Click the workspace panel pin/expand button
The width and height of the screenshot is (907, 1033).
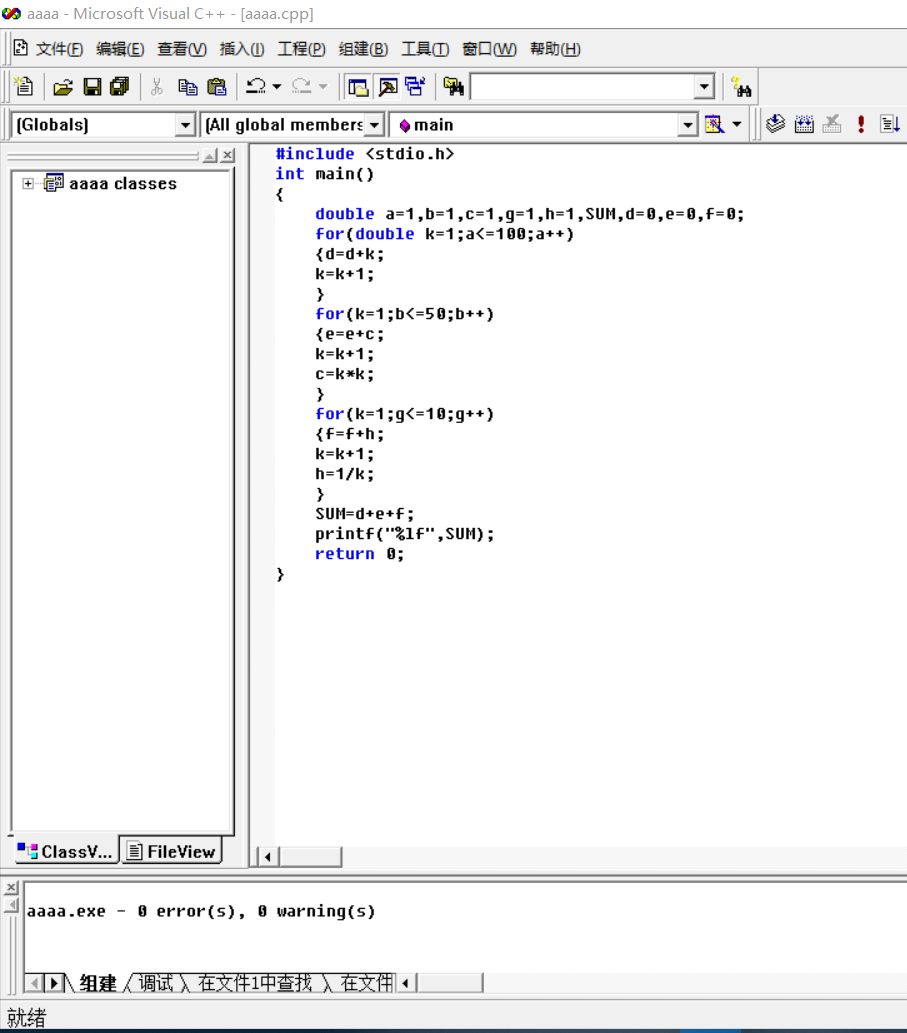pyautogui.click(x=210, y=155)
